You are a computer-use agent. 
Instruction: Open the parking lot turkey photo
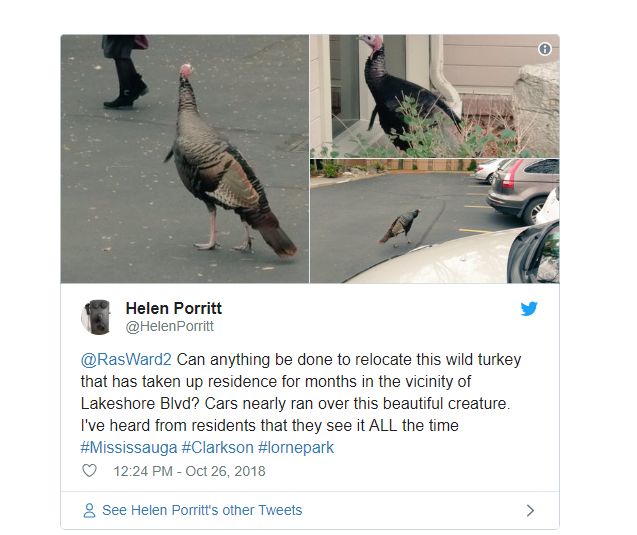pyautogui.click(x=435, y=221)
